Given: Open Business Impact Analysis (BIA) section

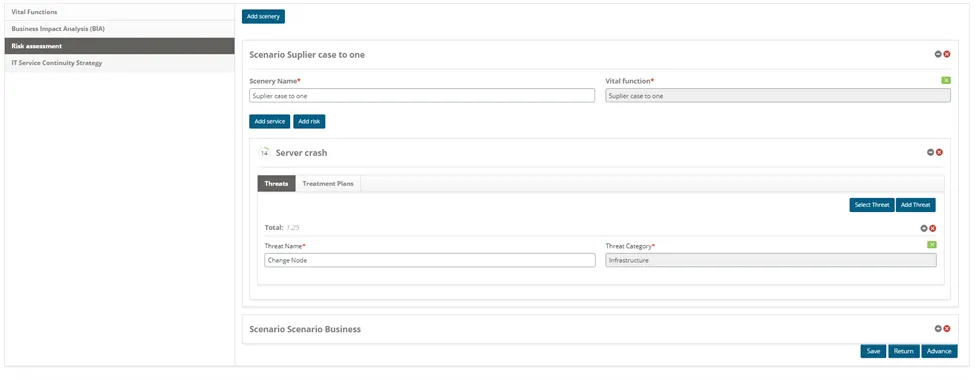Looking at the screenshot, I should 119,29.
